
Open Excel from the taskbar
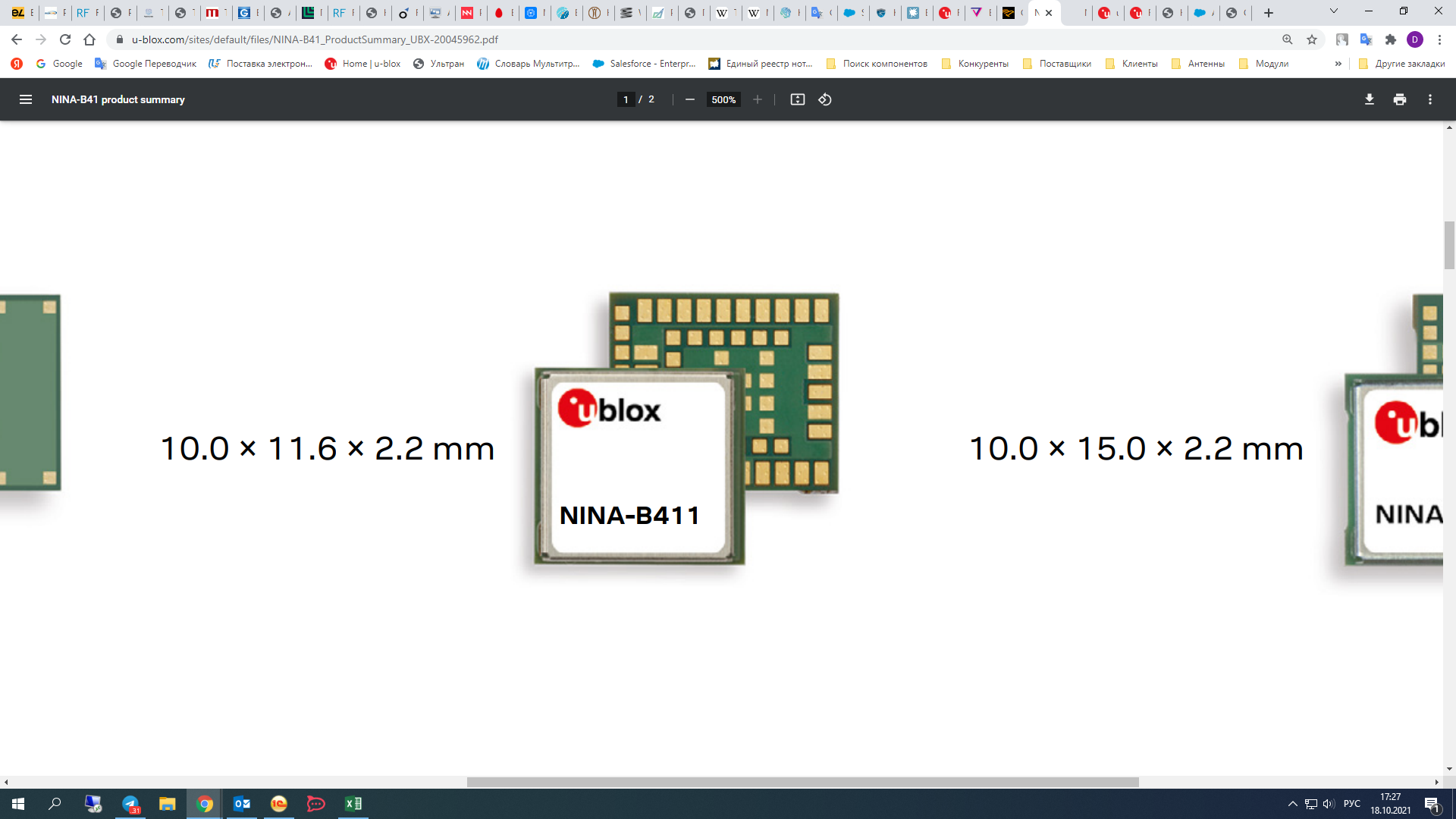[x=353, y=804]
